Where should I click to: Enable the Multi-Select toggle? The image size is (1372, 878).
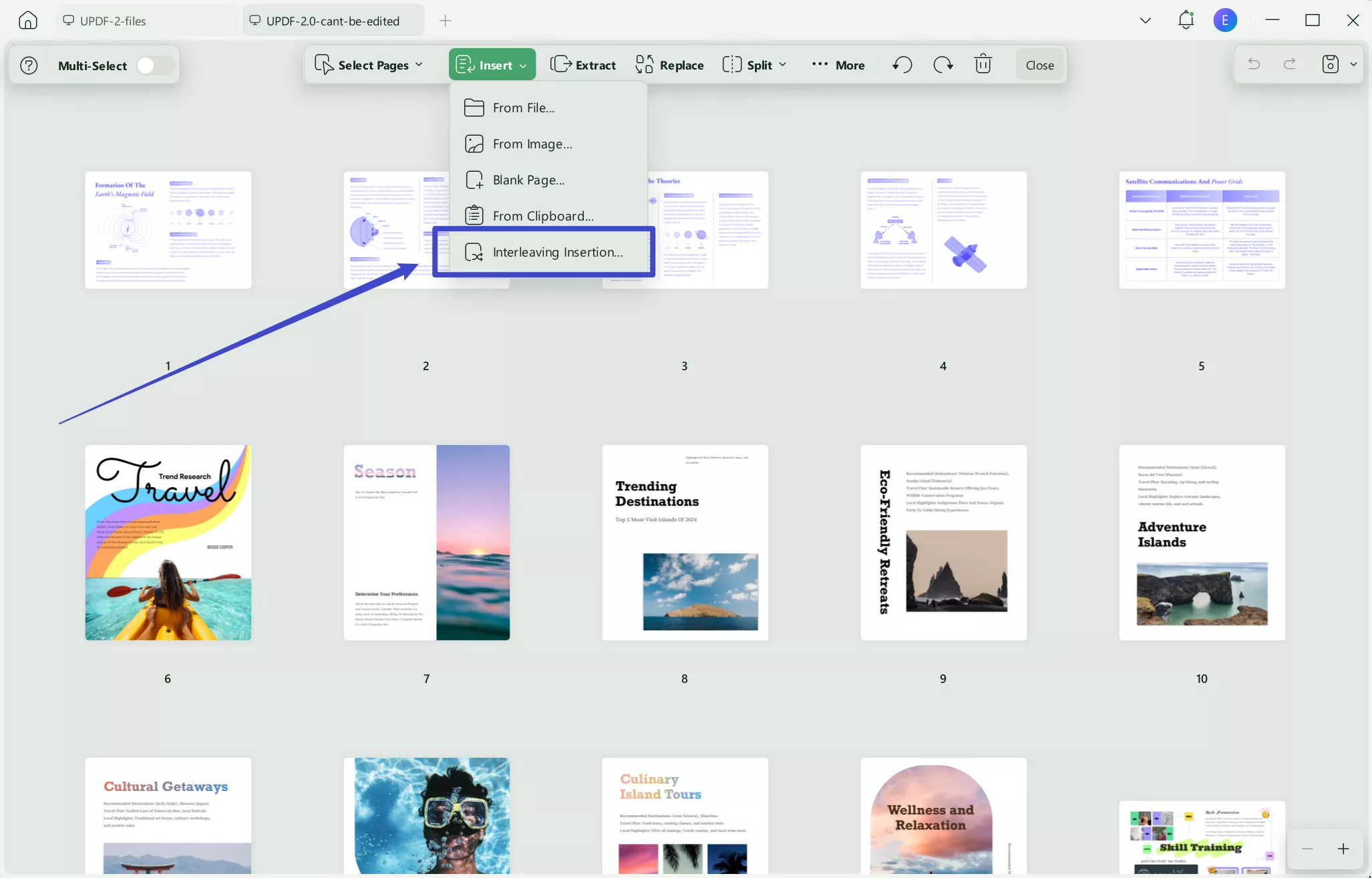point(154,65)
